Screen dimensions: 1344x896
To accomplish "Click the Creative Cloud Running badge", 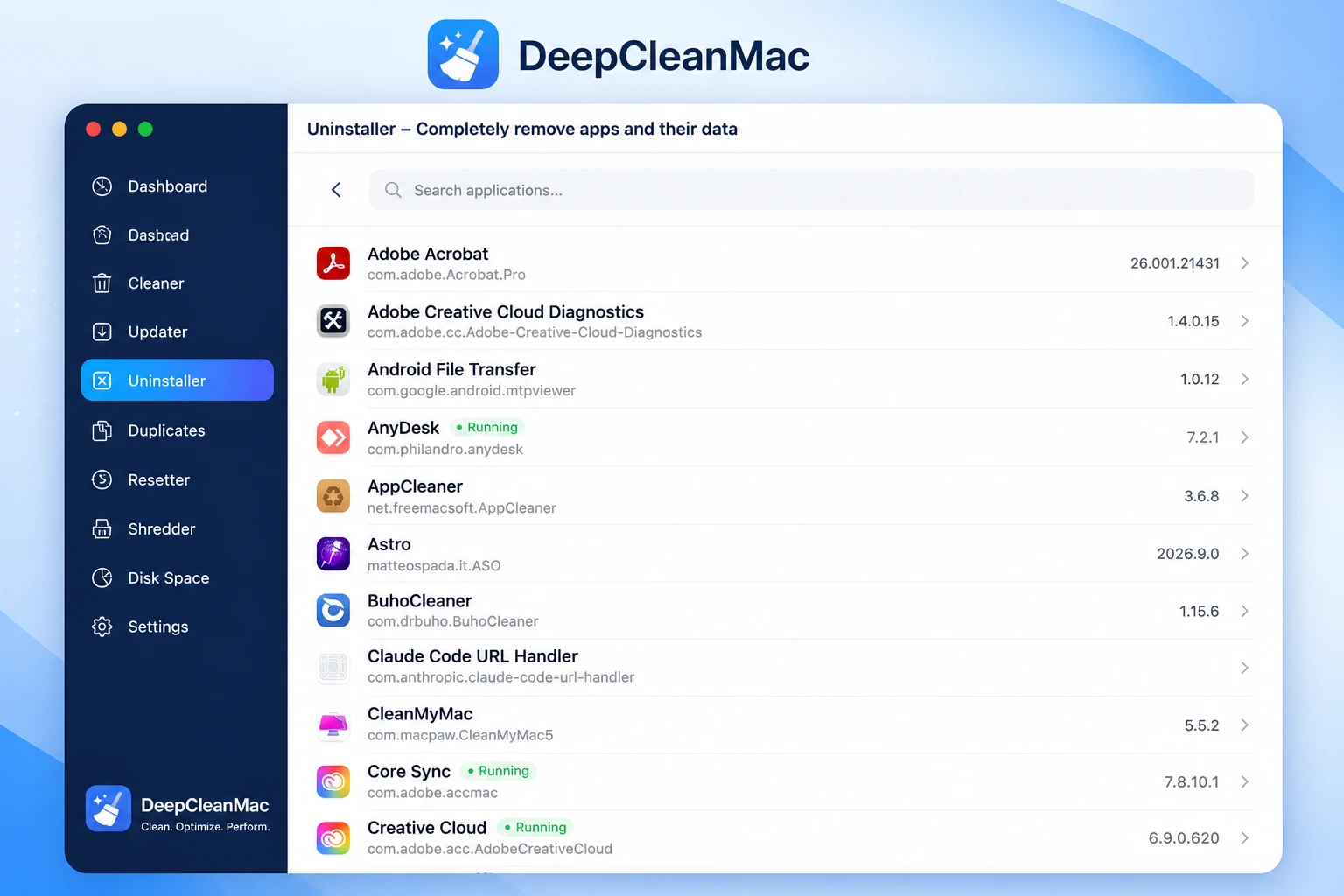I will tap(535, 827).
